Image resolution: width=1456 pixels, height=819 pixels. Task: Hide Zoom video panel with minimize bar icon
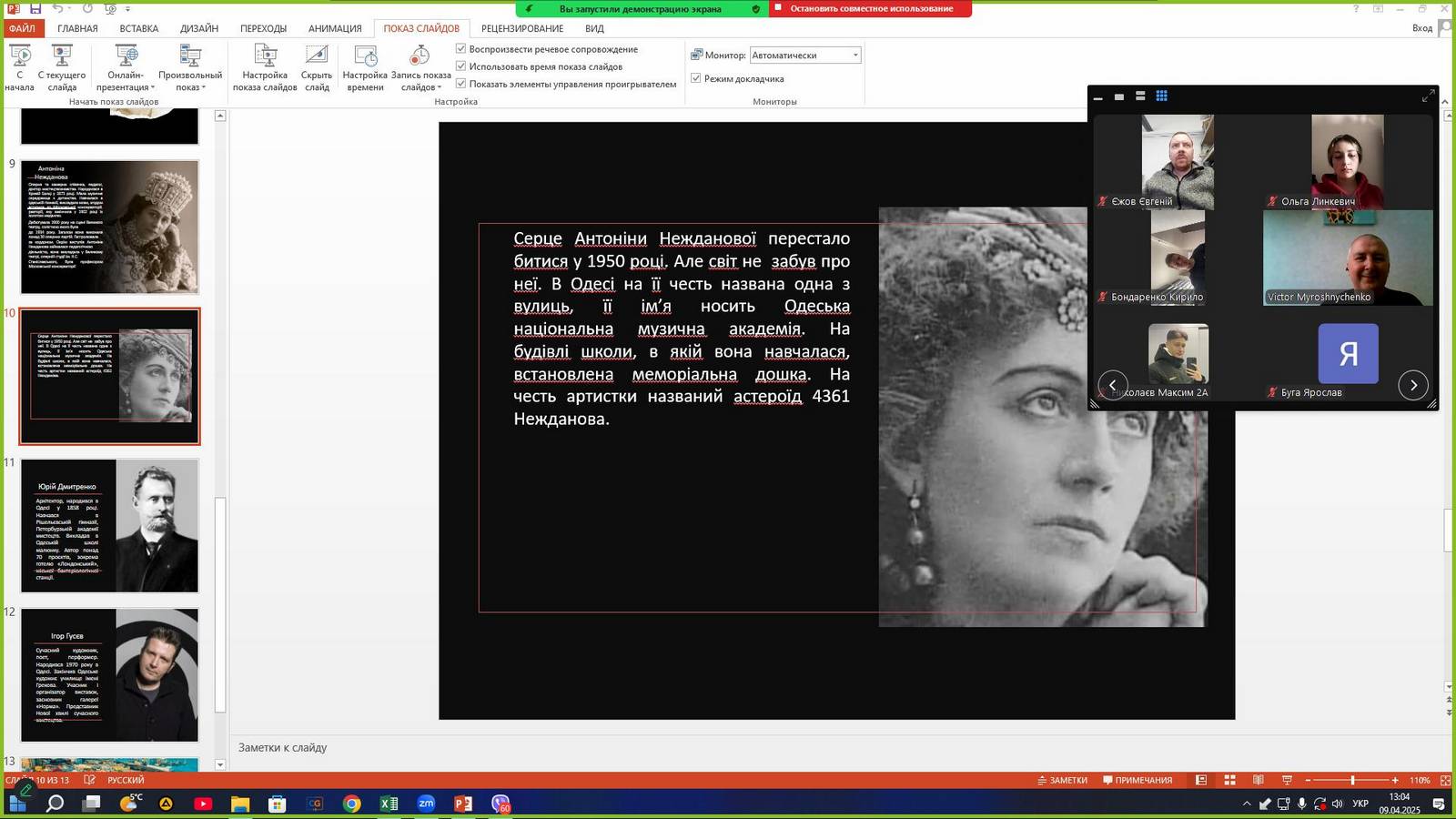click(1098, 96)
